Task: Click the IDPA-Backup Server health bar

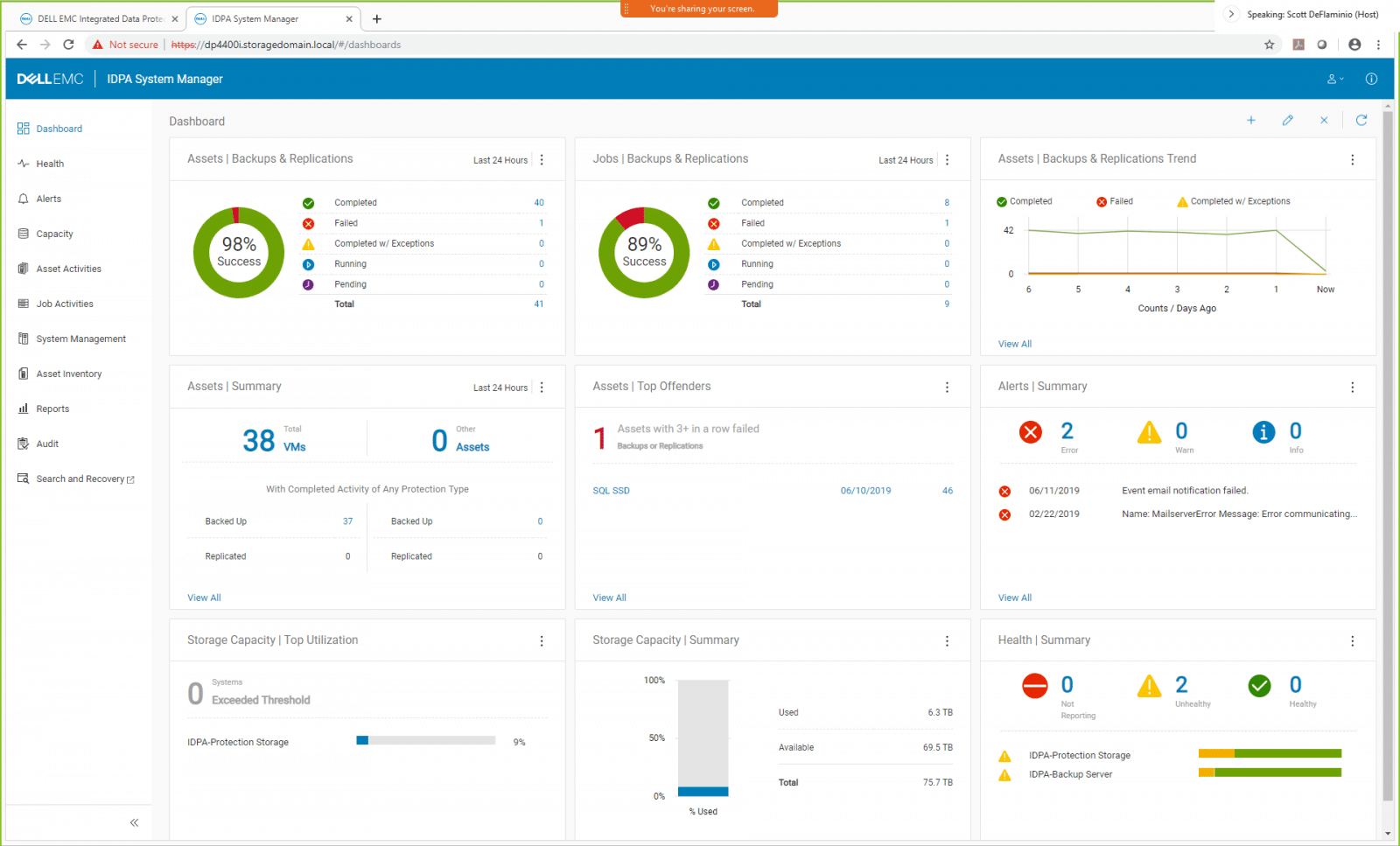Action: point(1270,773)
